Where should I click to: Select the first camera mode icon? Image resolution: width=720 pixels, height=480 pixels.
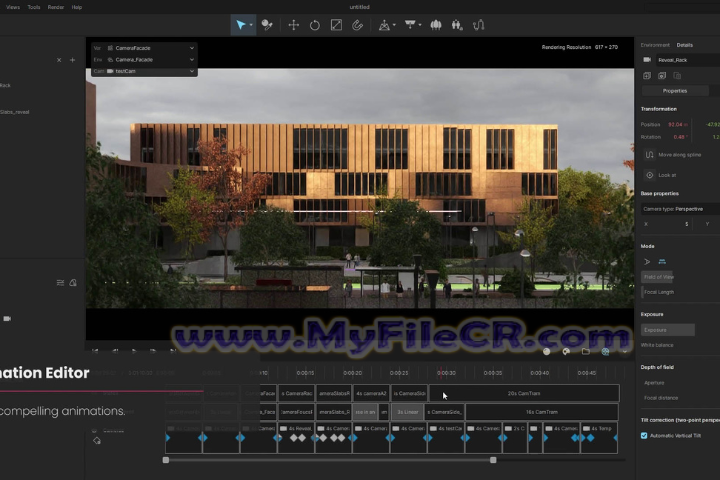coord(647,261)
